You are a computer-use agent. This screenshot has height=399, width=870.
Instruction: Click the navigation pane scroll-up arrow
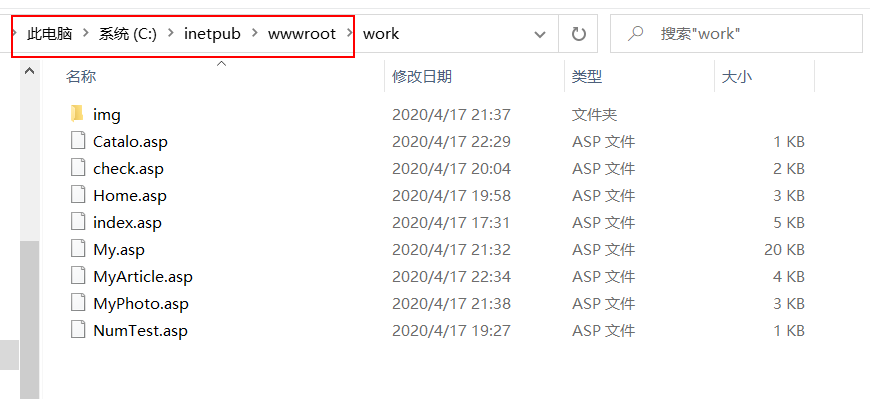coord(29,70)
